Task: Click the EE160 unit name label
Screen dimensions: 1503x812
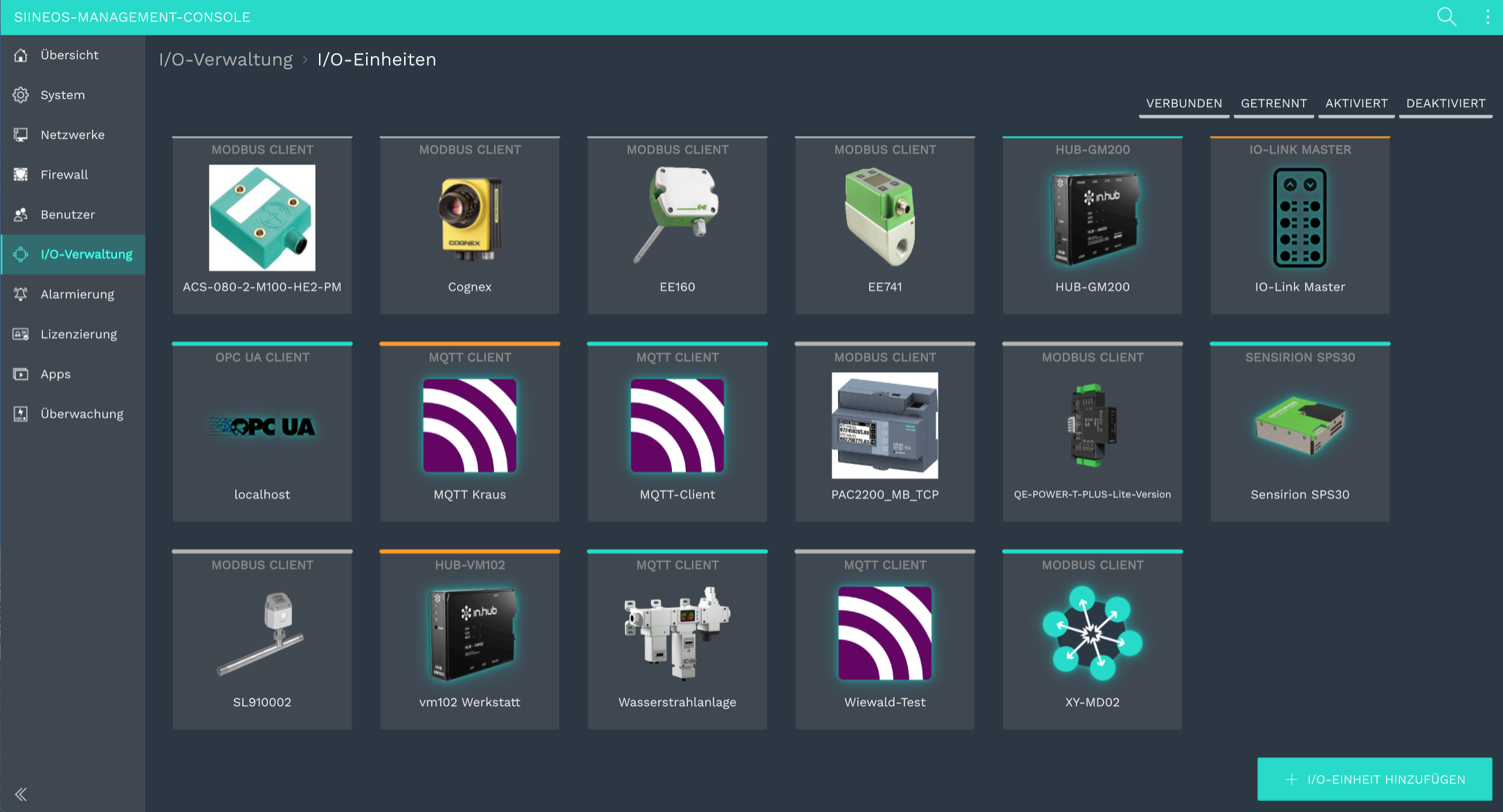Action: [677, 287]
